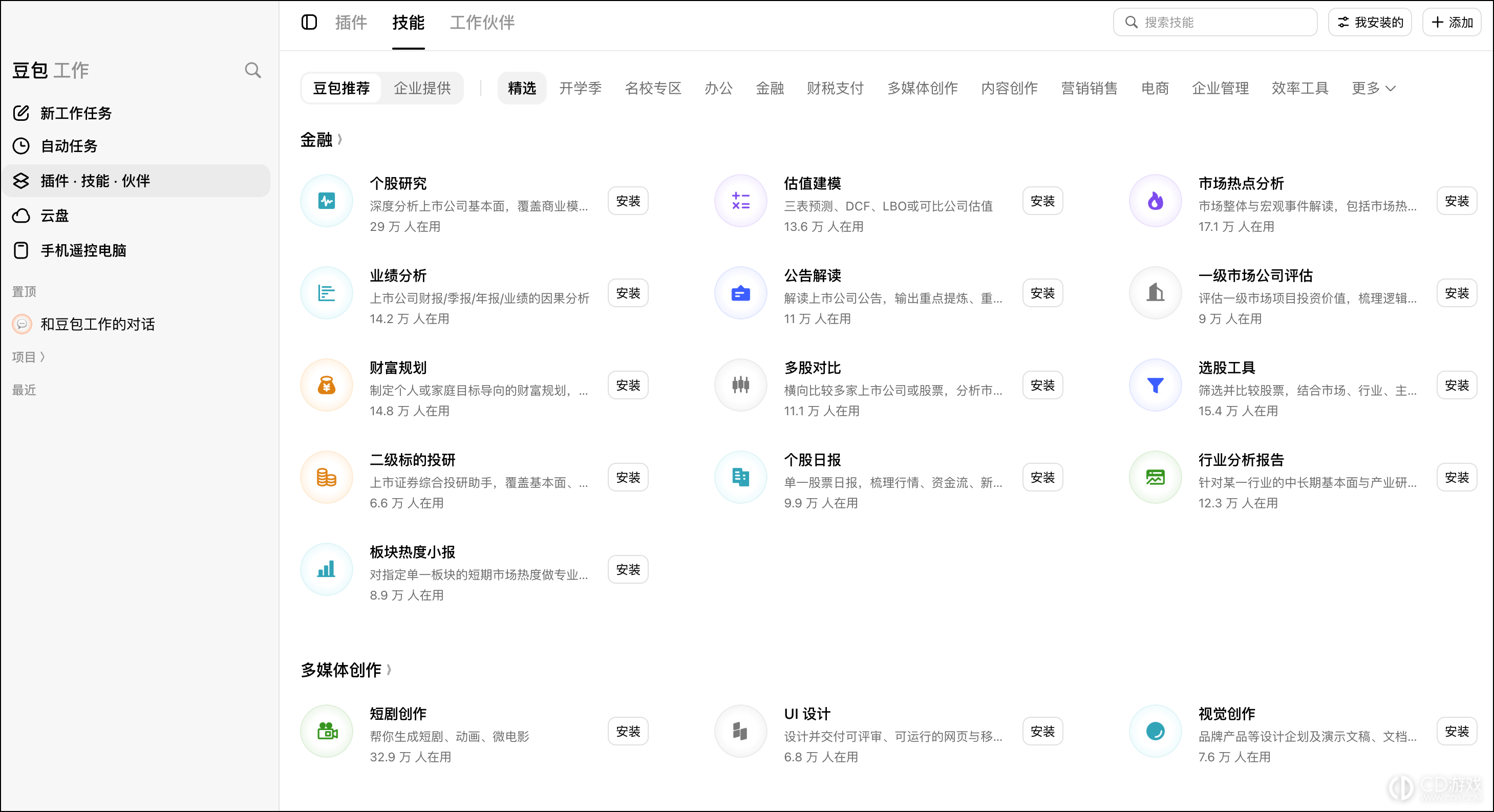Expand the 多媒体创作 section heading arrow
1494x812 pixels.
pyautogui.click(x=389, y=670)
